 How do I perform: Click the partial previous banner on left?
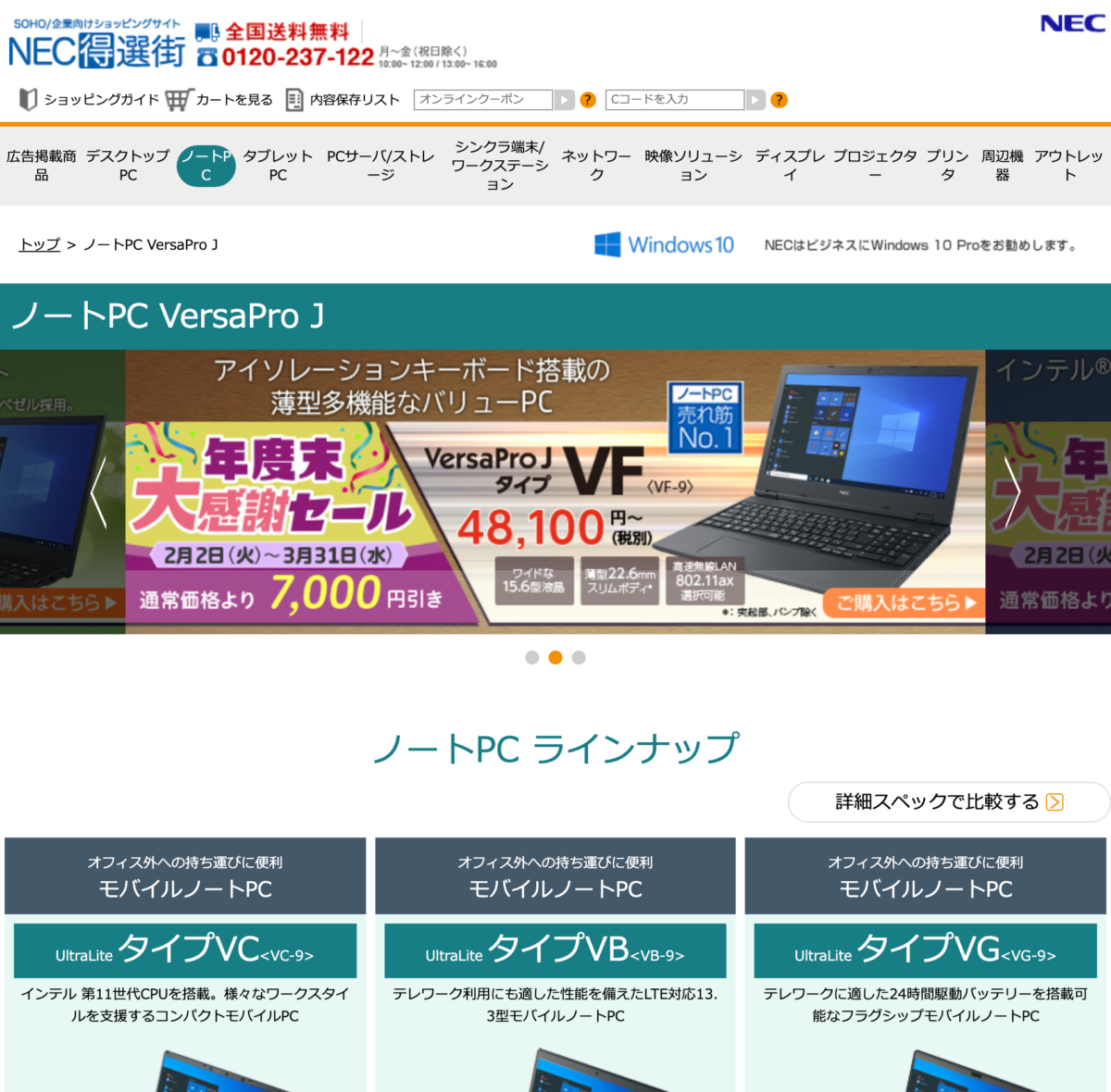62,491
